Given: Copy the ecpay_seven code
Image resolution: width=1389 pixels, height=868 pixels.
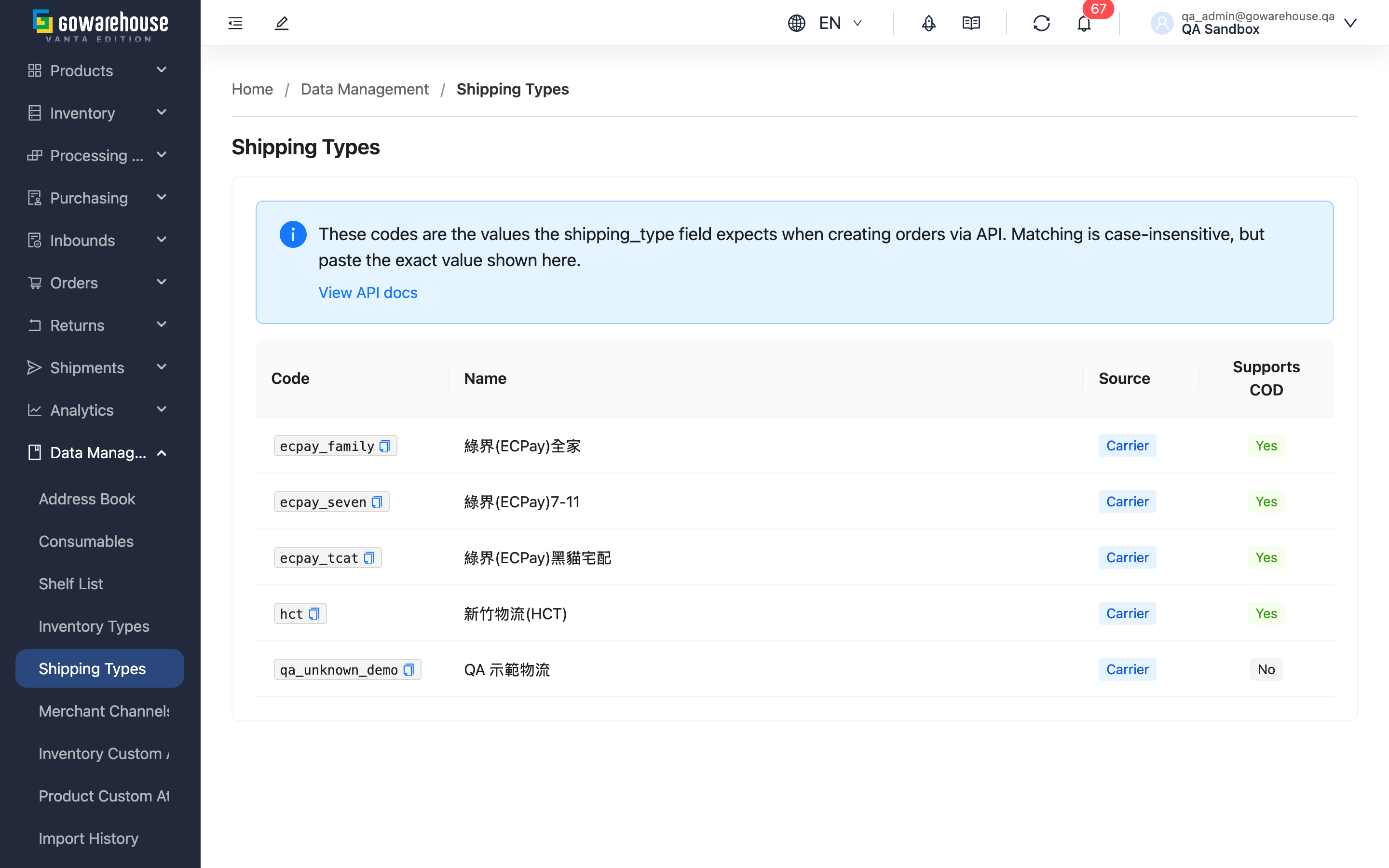Looking at the screenshot, I should [x=377, y=502].
